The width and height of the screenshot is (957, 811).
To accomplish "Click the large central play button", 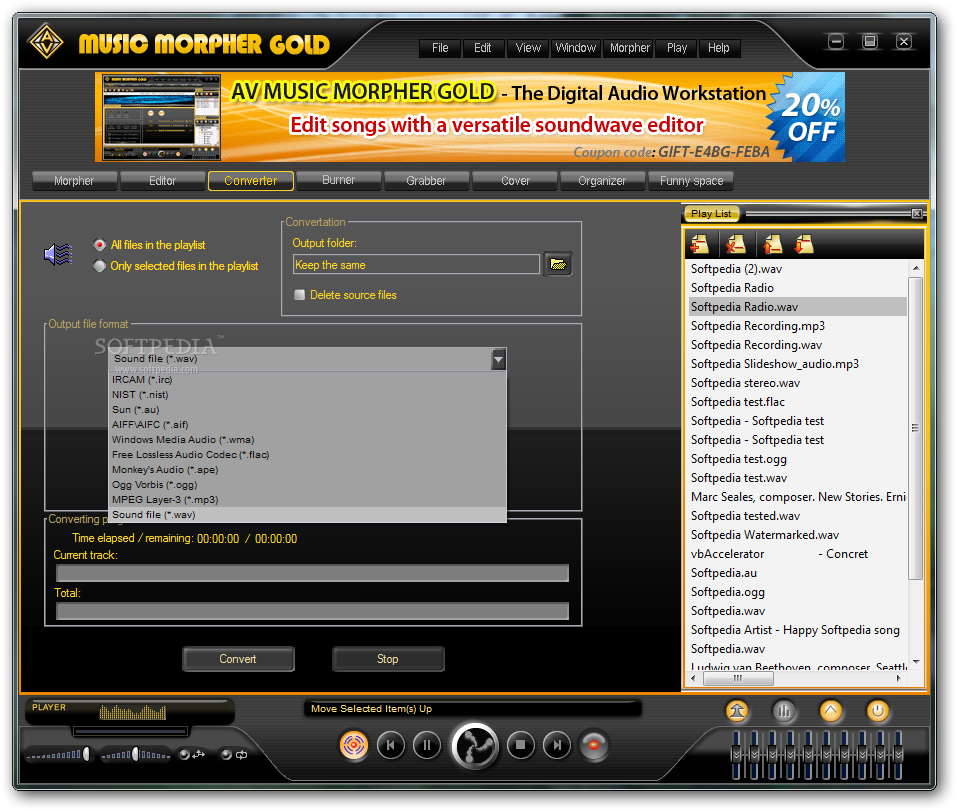I will click(475, 746).
